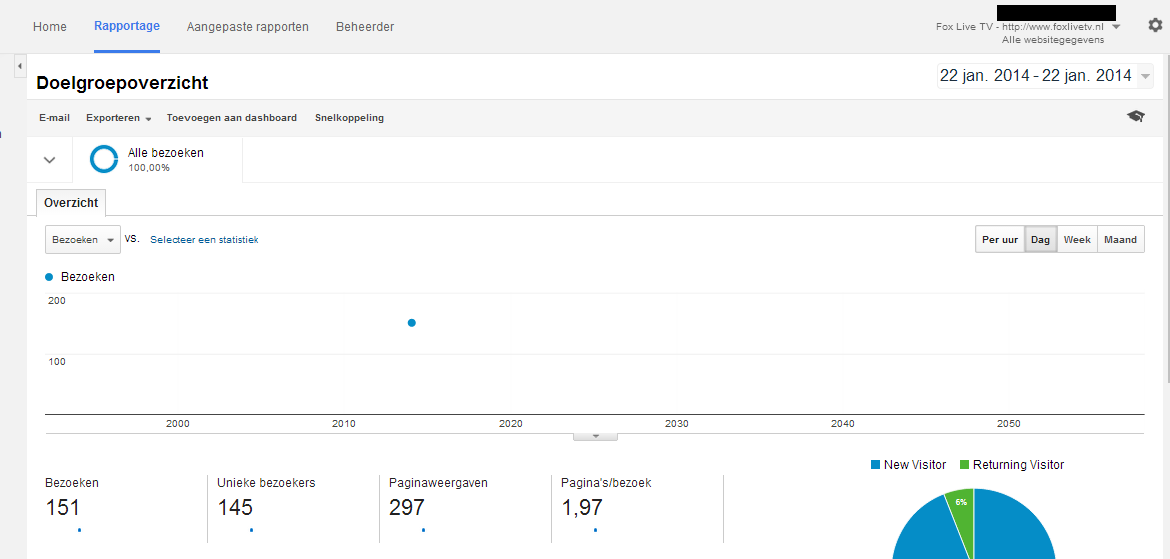The height and width of the screenshot is (559, 1170).
Task: Click the graduation cap education icon
Action: pyautogui.click(x=1136, y=116)
